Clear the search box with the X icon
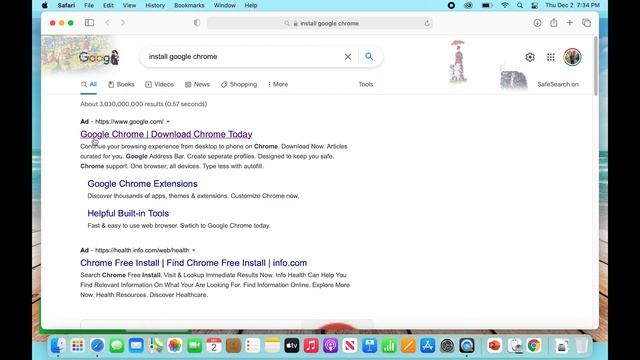 tap(348, 57)
